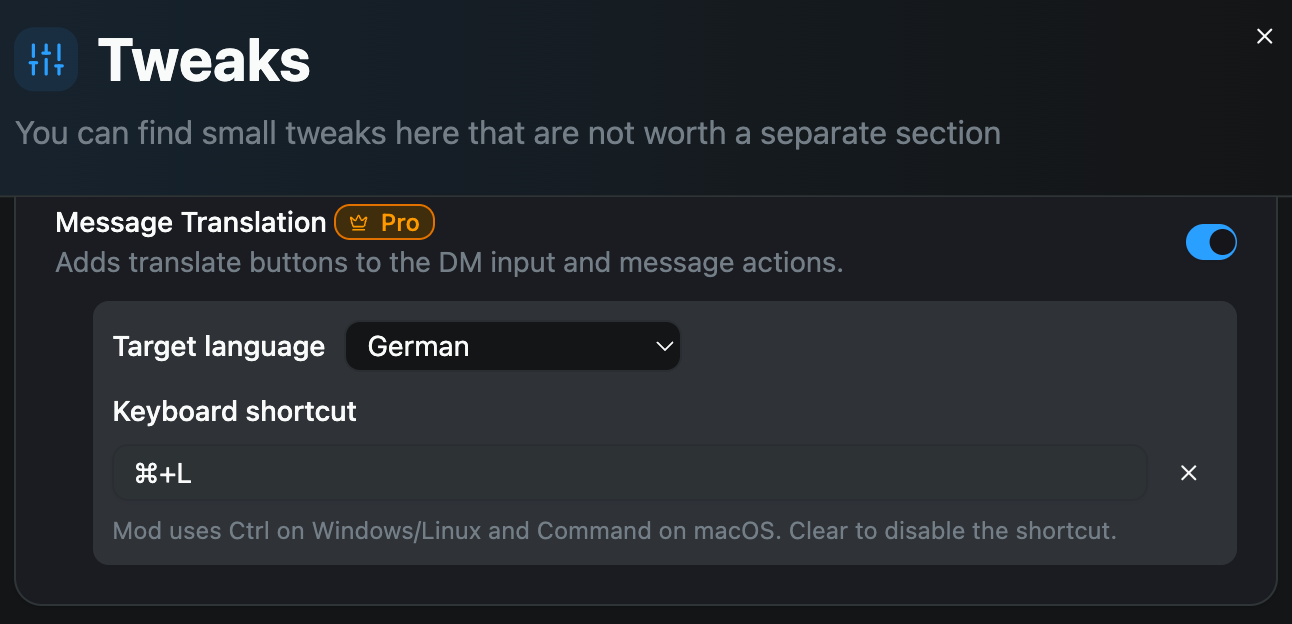Screen dimensions: 1292x624
Task: Expand the language selection menu showing German
Action: click(512, 346)
